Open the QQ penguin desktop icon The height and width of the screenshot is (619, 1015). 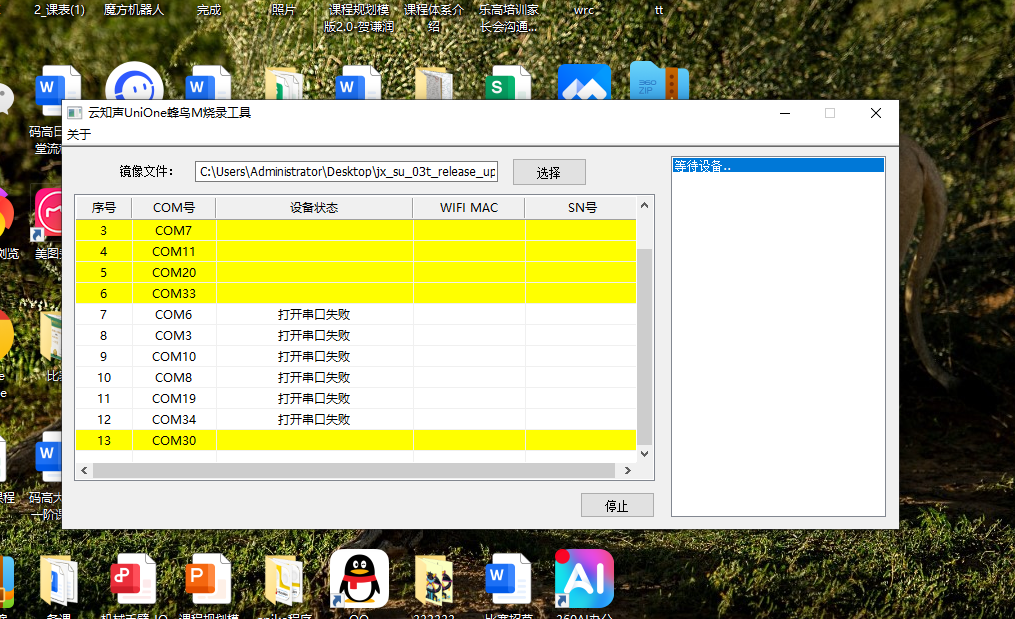pyautogui.click(x=359, y=577)
